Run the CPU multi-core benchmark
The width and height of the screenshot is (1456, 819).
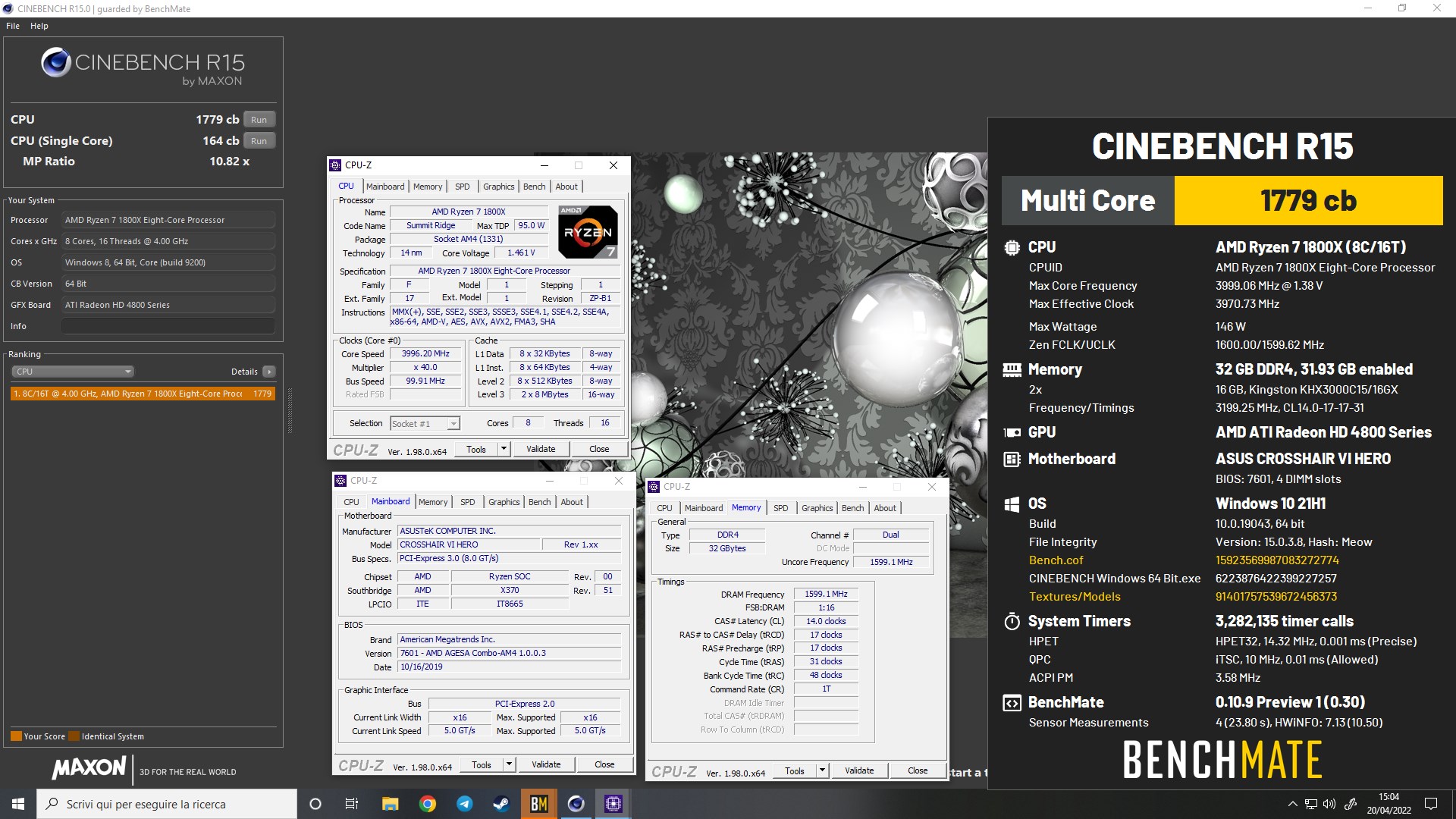click(x=259, y=120)
